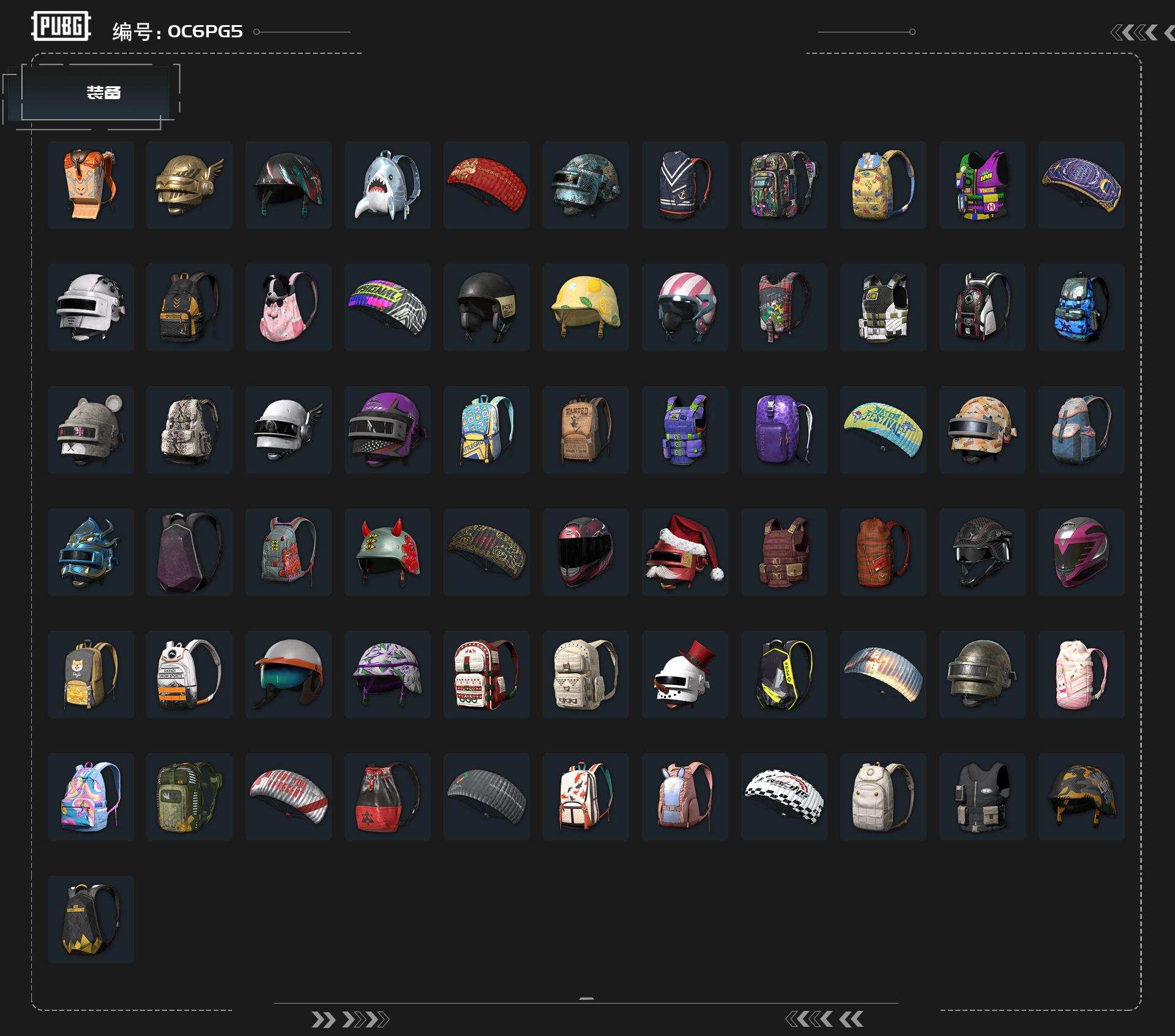Choose the gray mouse-ear helmet
The image size is (1175, 1036).
pyautogui.click(x=91, y=430)
